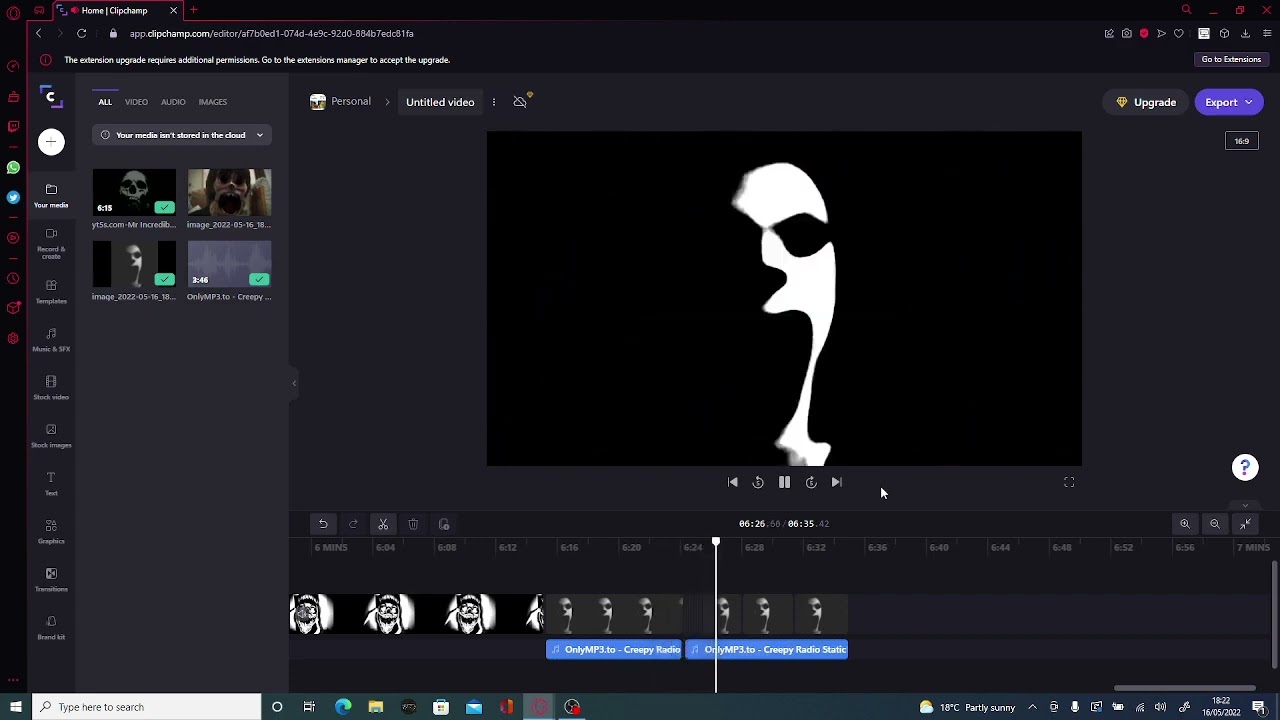Click the Clipchamp logo icon
Viewport: 1280px width, 720px height.
point(51,98)
